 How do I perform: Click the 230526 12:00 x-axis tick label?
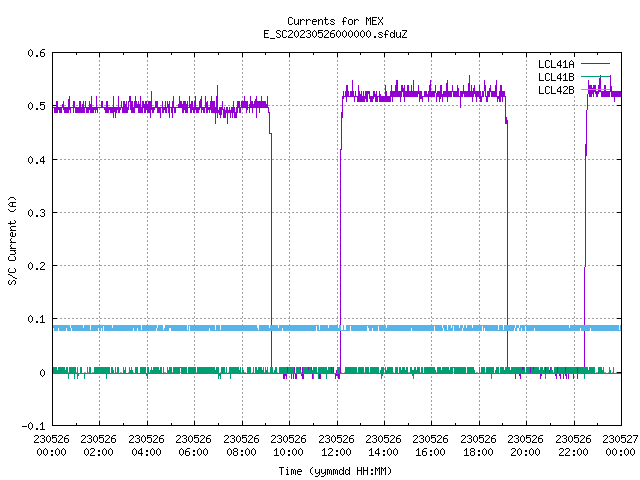pos(336,445)
